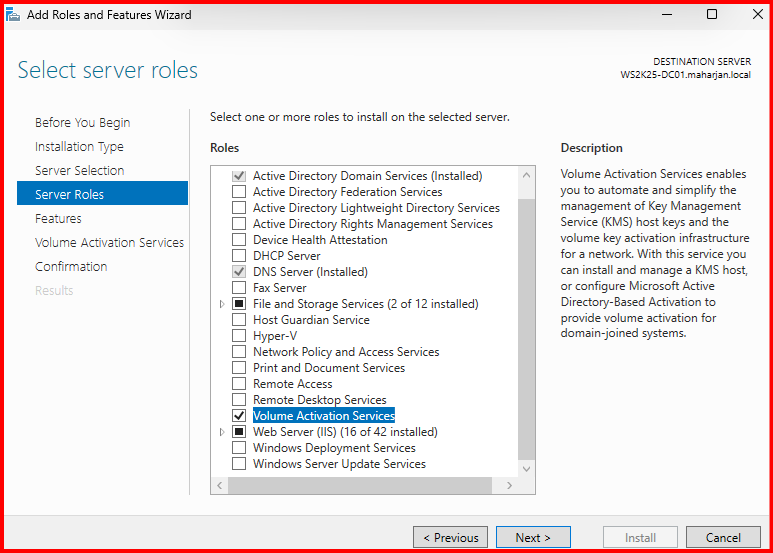Enable the DHCP Server role checkbox
The height and width of the screenshot is (553, 773).
point(239,256)
